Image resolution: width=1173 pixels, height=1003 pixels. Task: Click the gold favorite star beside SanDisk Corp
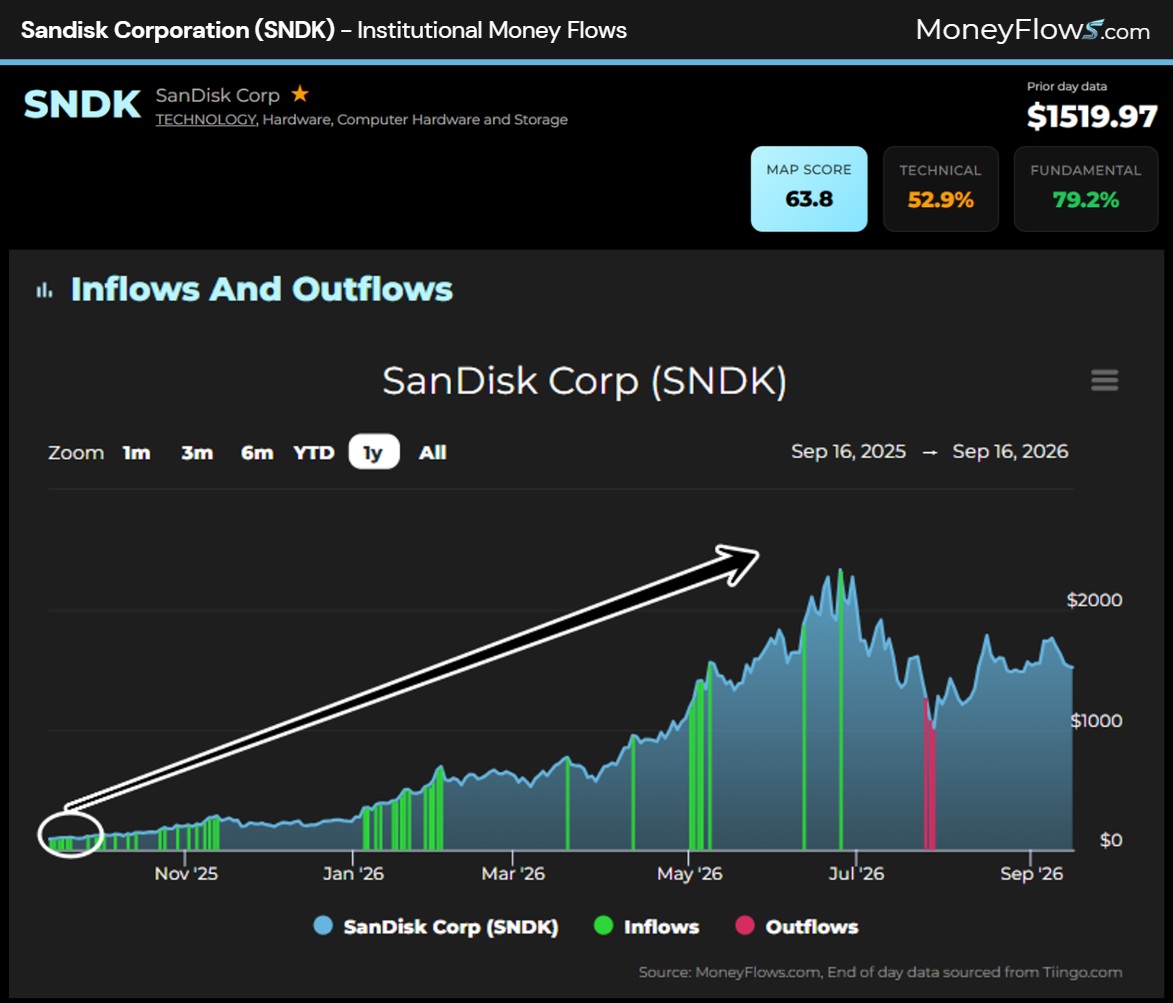[300, 93]
